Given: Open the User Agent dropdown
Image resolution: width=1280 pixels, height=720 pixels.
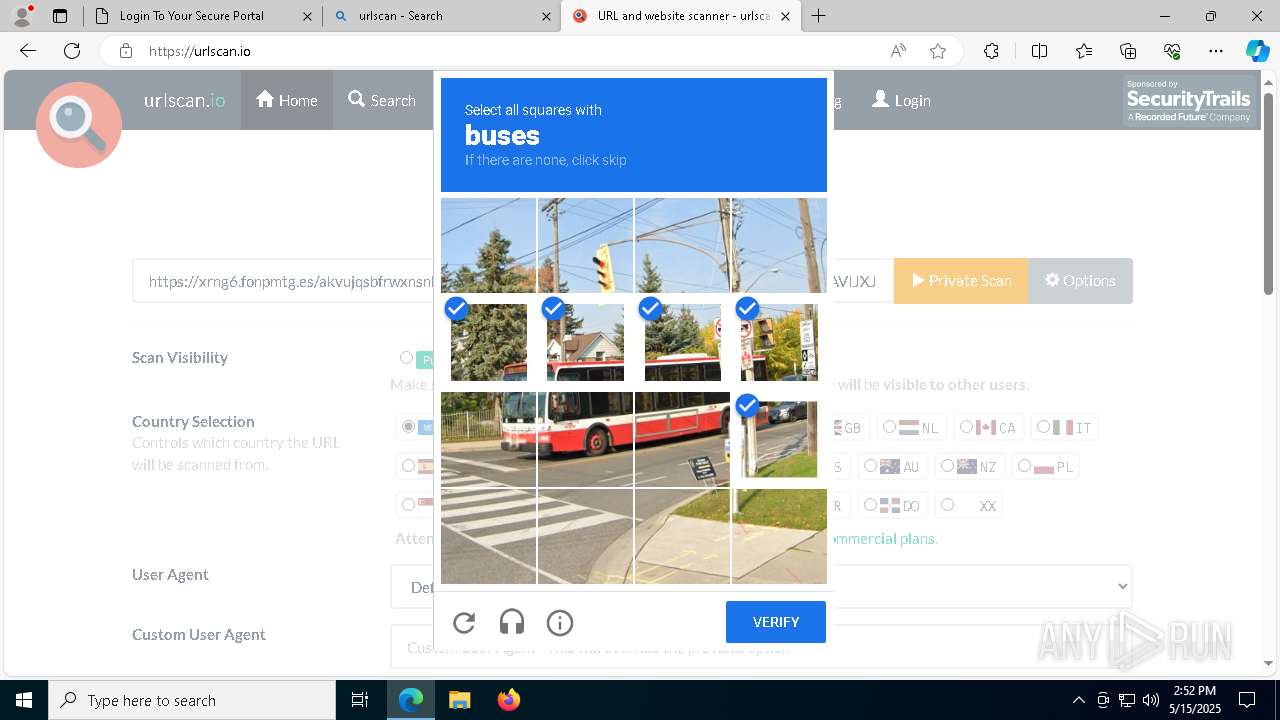Looking at the screenshot, I should point(761,587).
